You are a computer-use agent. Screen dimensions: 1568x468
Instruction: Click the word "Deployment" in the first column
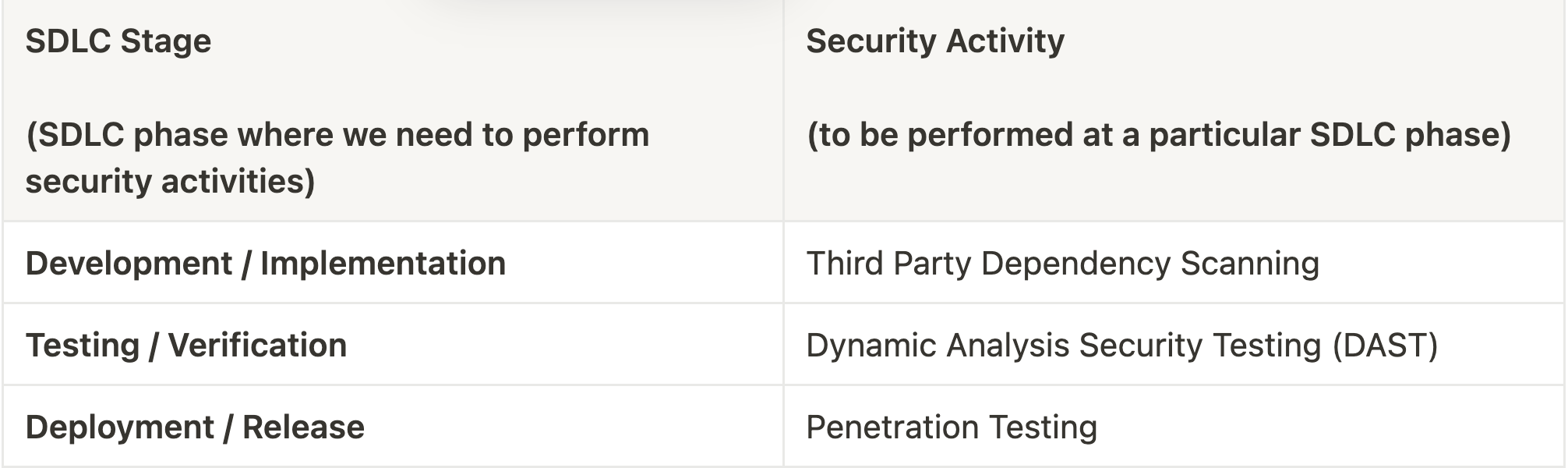click(x=119, y=427)
